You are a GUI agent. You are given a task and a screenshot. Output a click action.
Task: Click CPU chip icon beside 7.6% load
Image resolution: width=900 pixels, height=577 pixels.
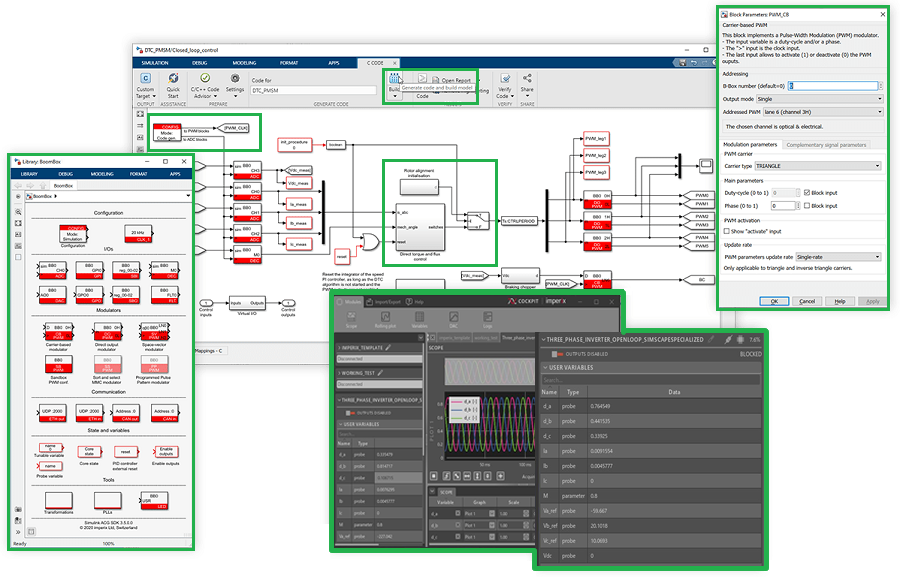tap(740, 339)
